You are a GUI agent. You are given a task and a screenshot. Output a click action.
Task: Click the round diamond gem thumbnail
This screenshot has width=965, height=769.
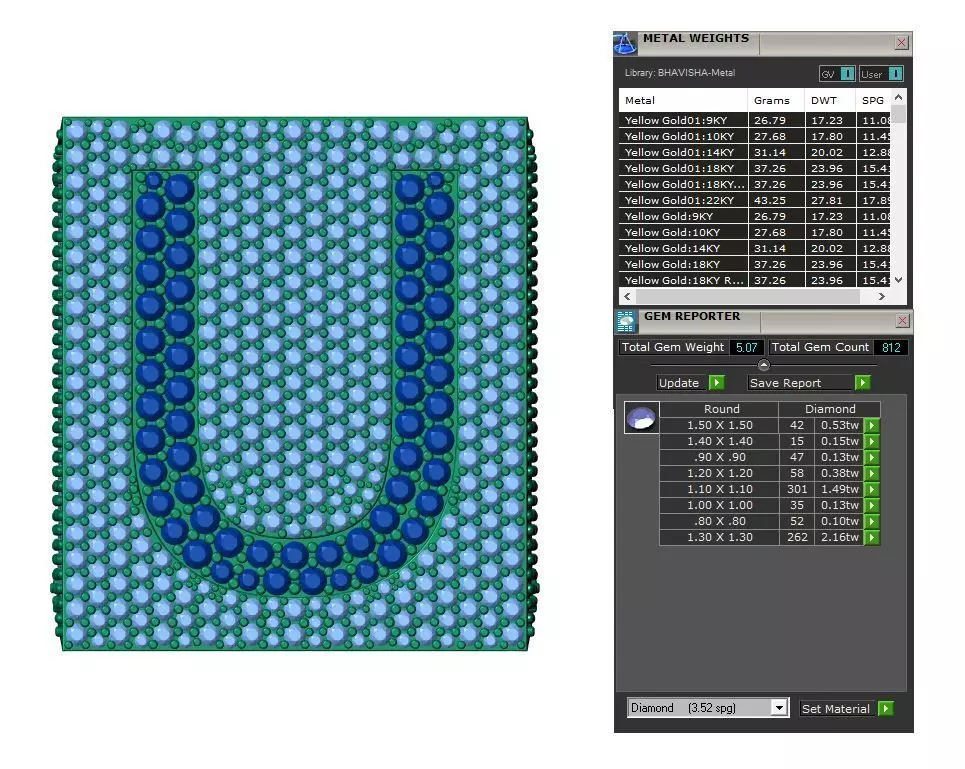641,418
